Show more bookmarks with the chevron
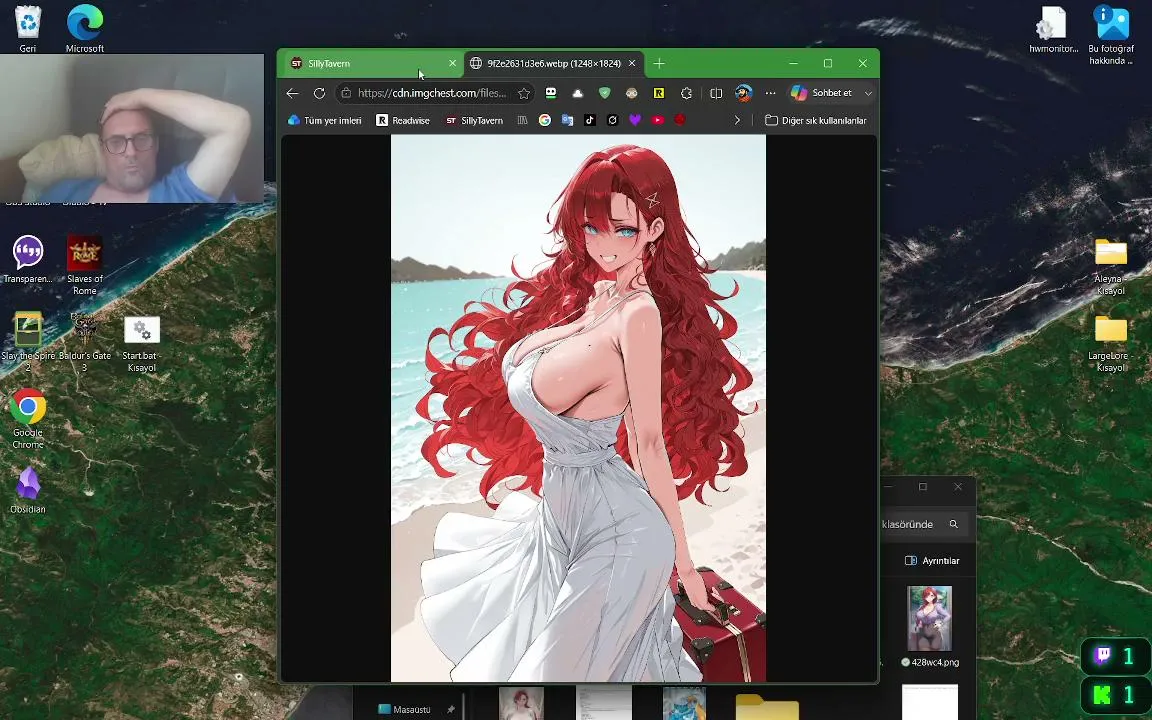This screenshot has width=1152, height=720. click(x=737, y=120)
